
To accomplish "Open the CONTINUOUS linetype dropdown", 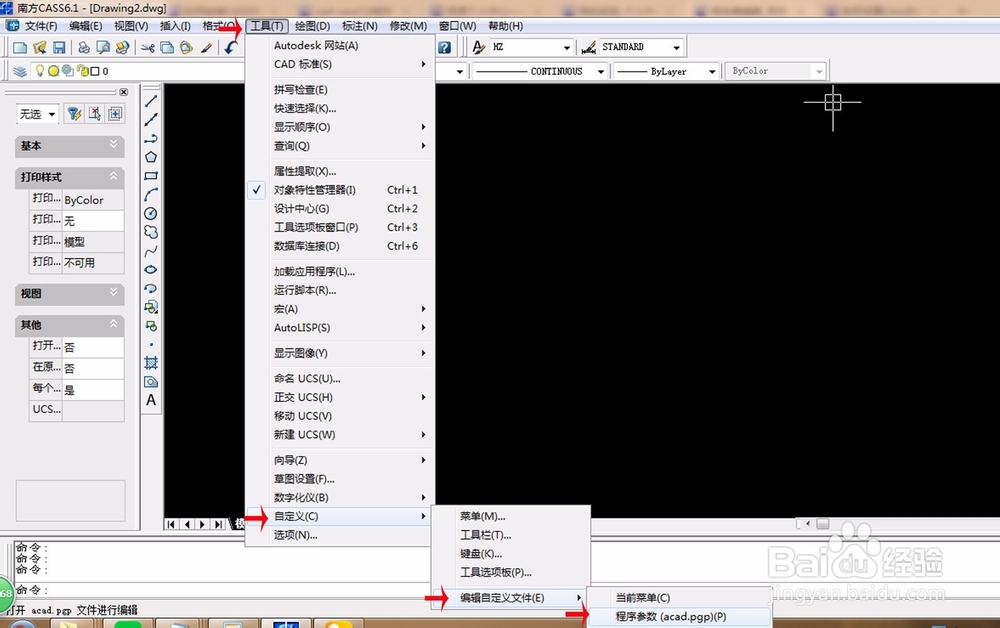I will 601,71.
